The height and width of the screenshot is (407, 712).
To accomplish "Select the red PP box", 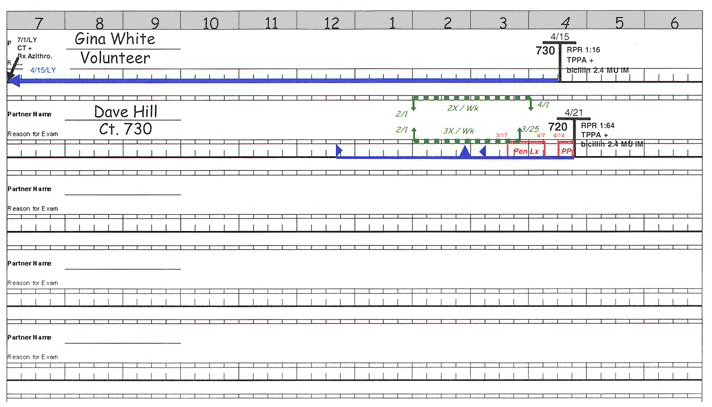I will click(x=567, y=150).
